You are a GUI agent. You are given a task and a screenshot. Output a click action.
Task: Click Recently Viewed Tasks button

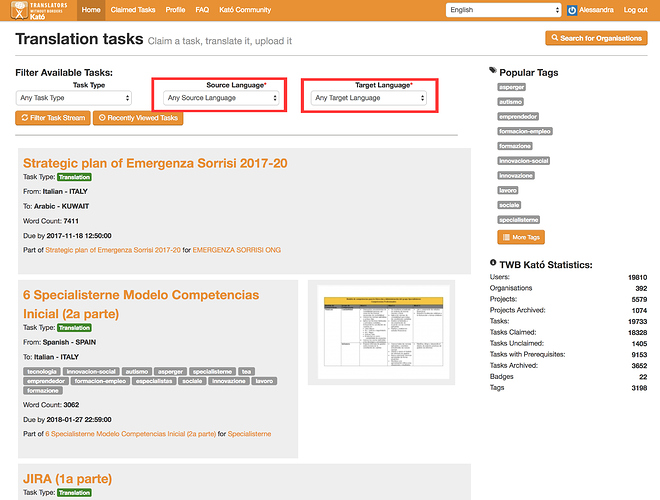tap(138, 118)
